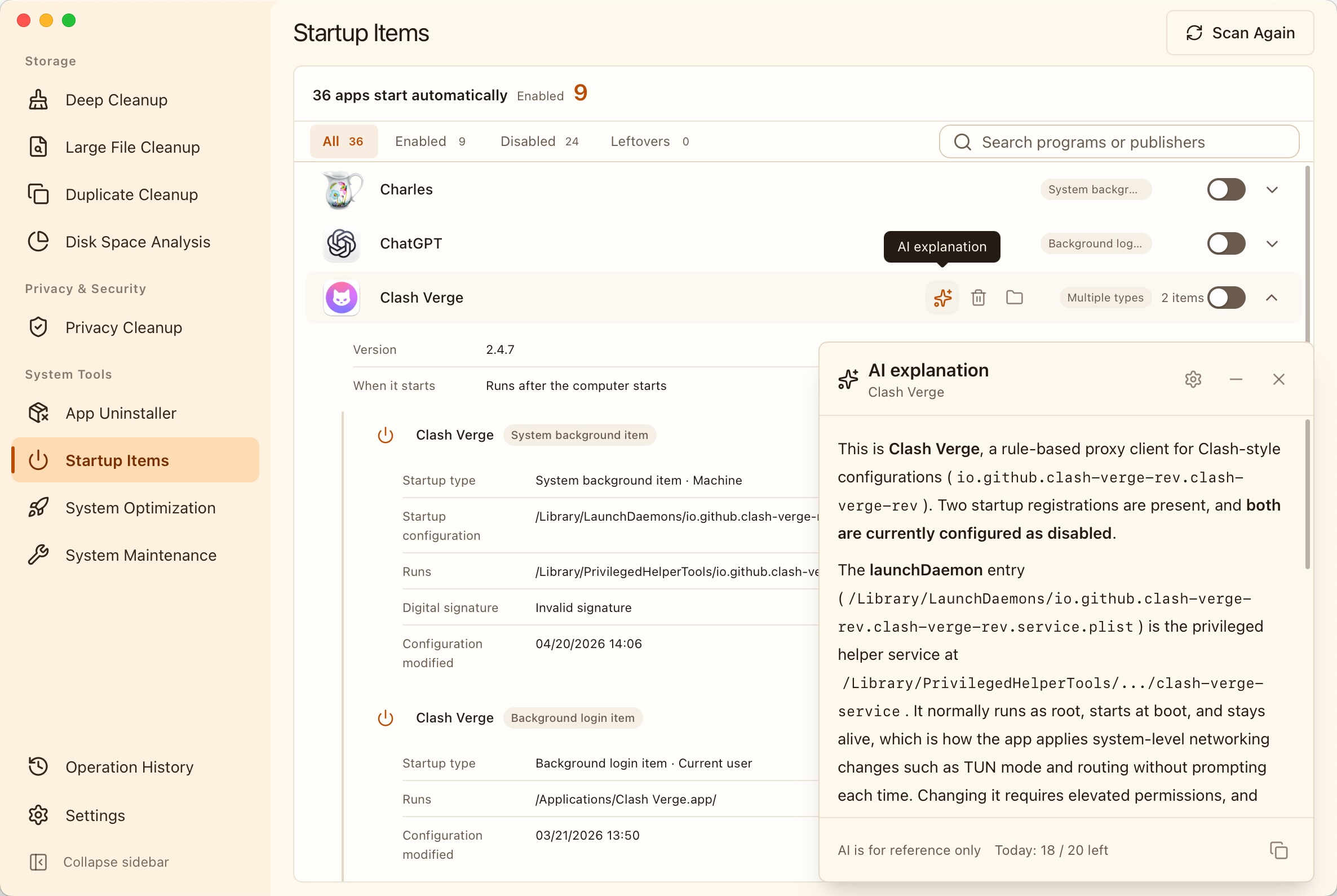Switch to the Disabled 24 tab

point(539,141)
